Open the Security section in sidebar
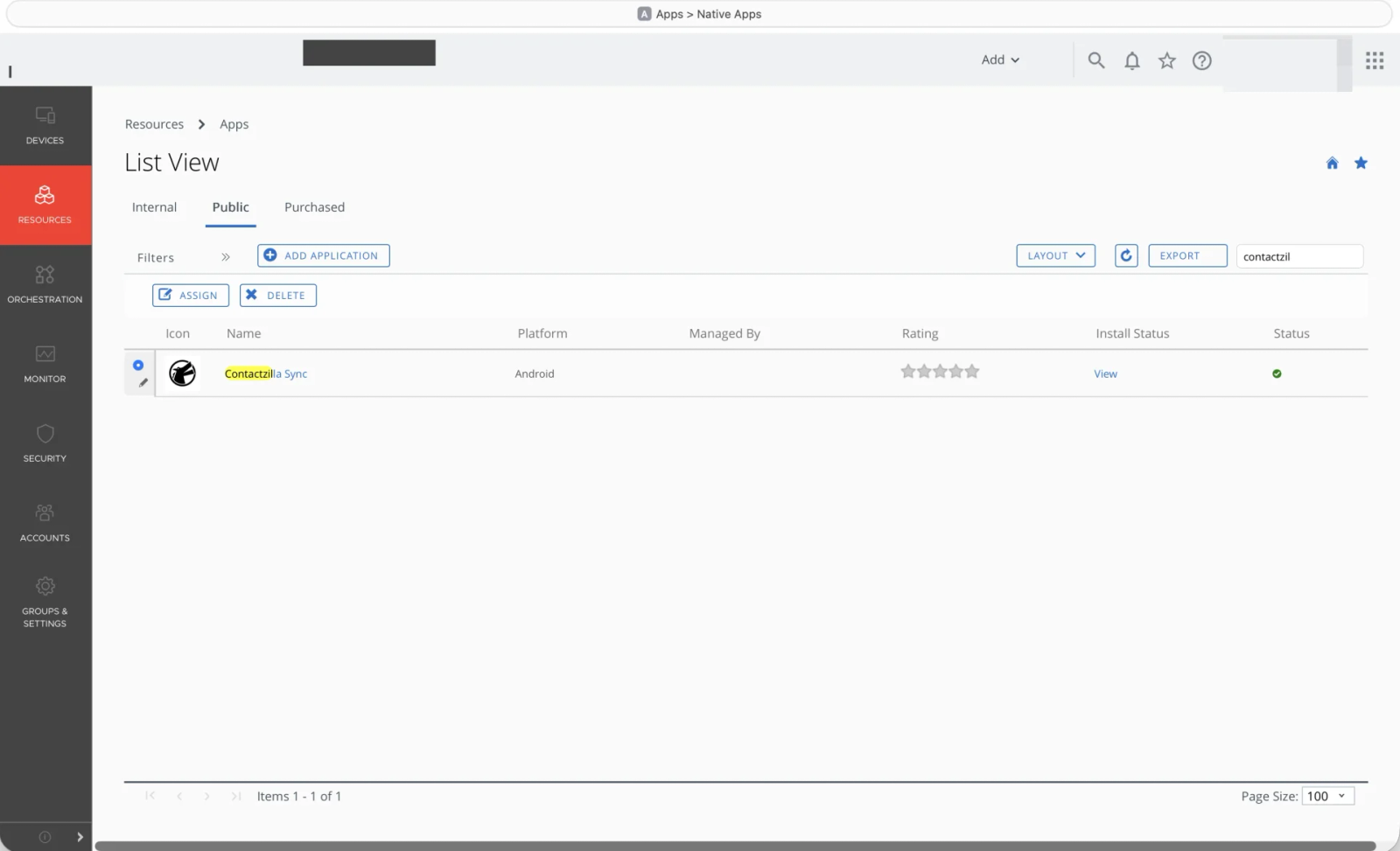The image size is (1400, 851). [45, 443]
